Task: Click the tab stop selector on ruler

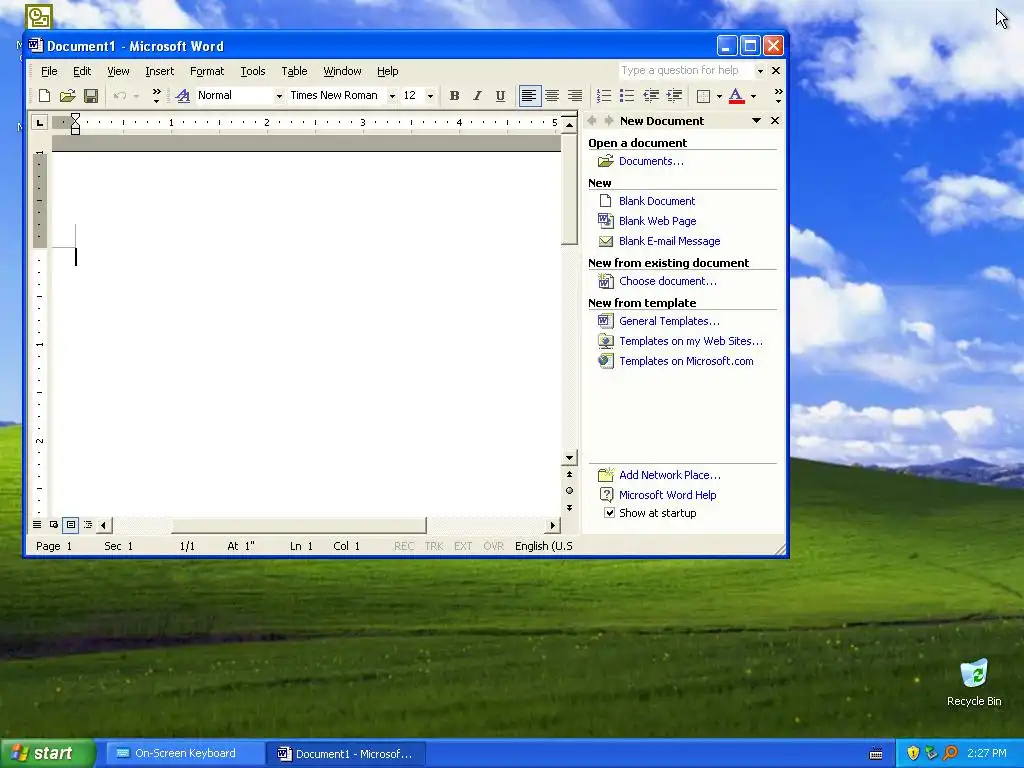Action: pos(40,122)
